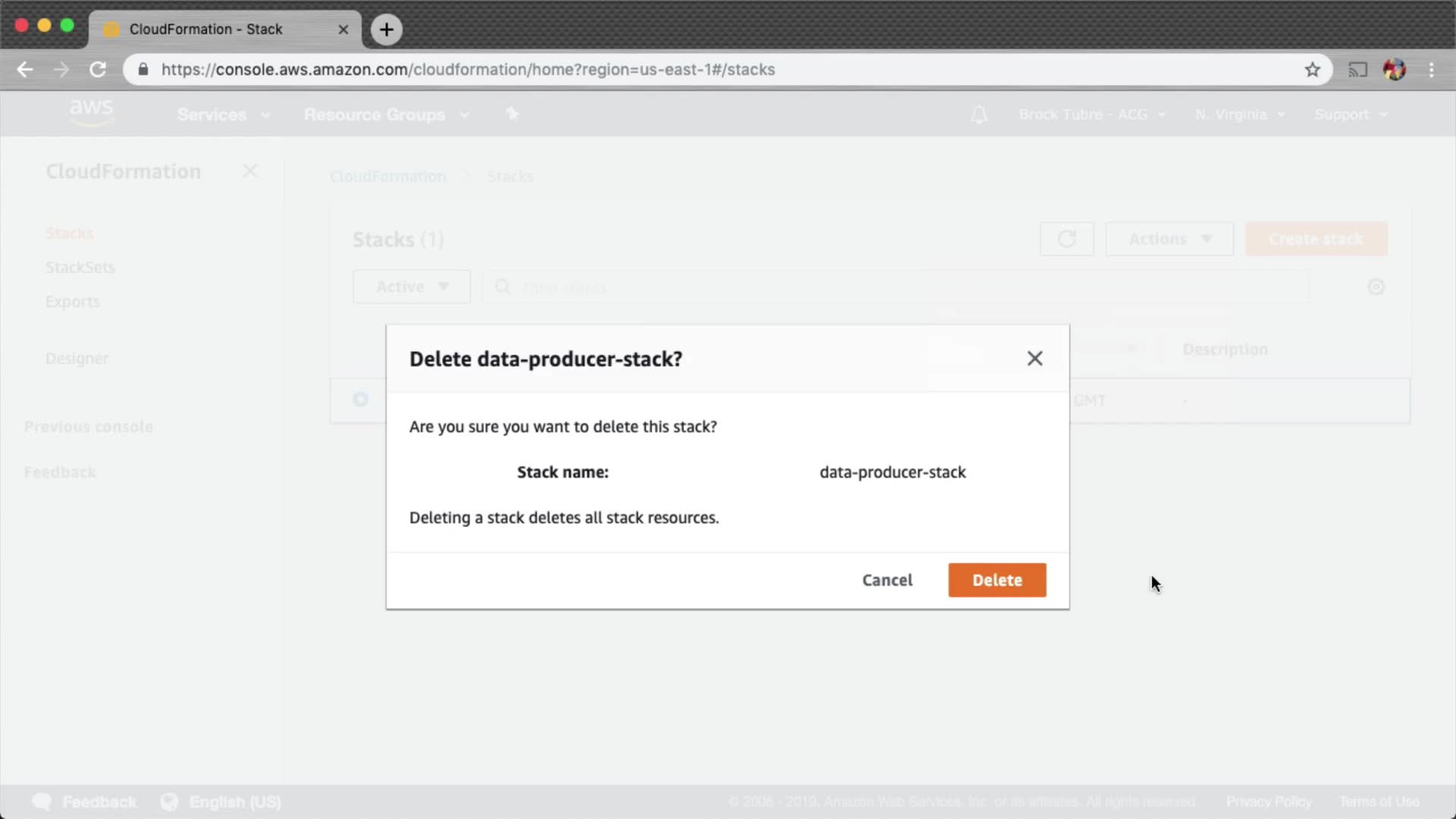
Task: Select the stack row radio button
Action: click(360, 400)
